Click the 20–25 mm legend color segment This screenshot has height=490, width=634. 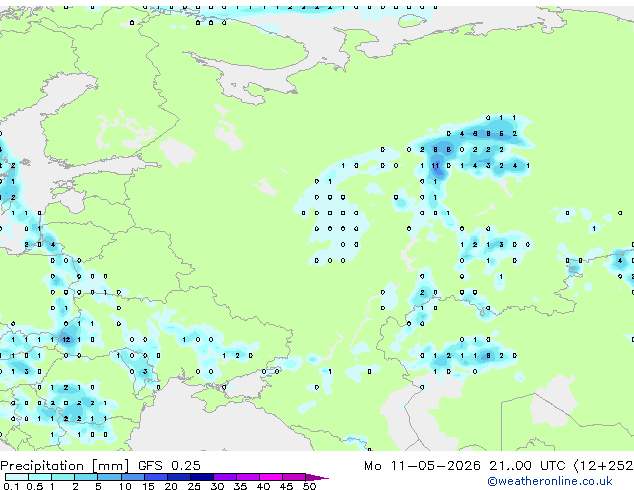[x=179, y=477]
